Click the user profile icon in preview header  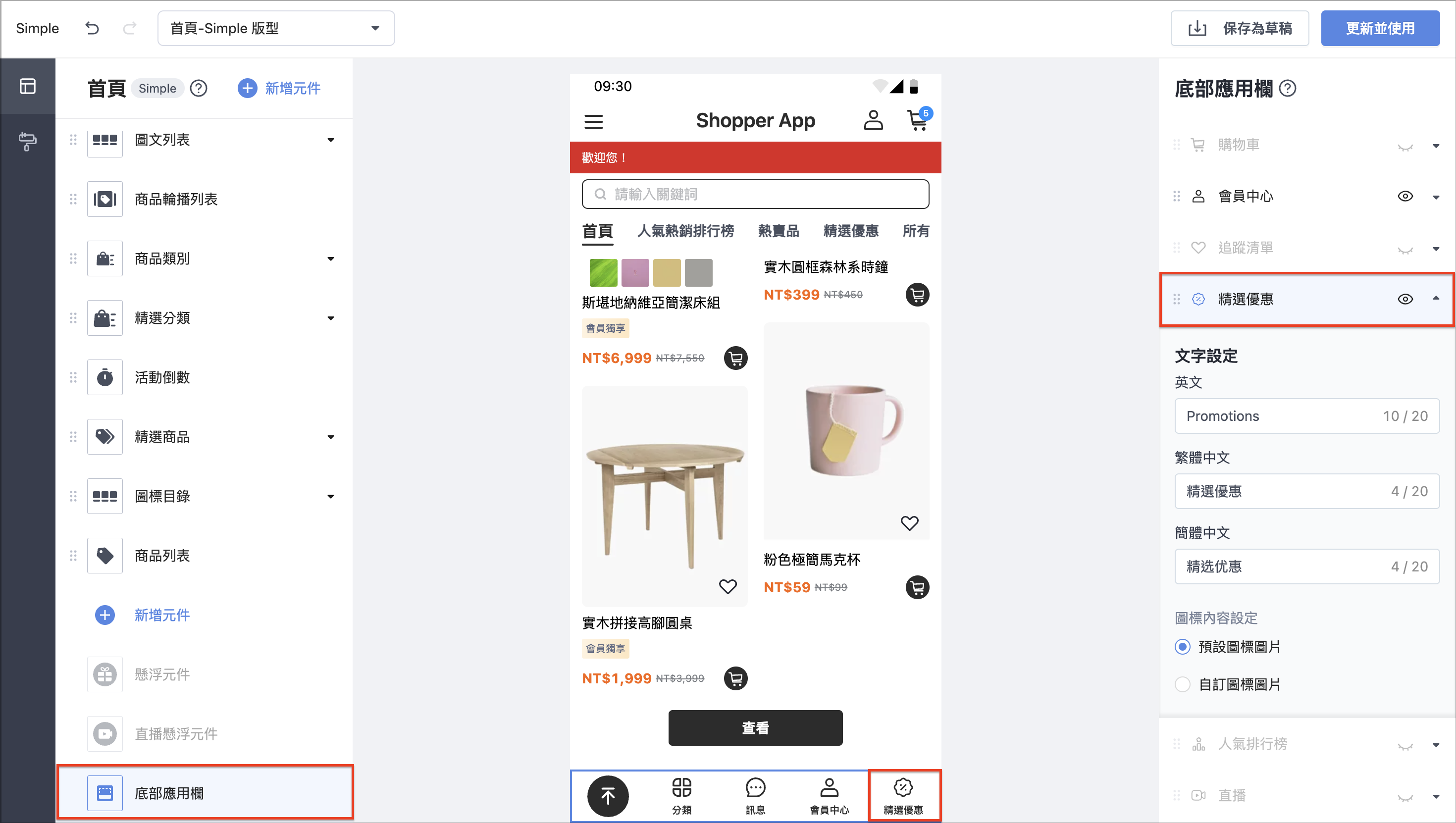(873, 120)
